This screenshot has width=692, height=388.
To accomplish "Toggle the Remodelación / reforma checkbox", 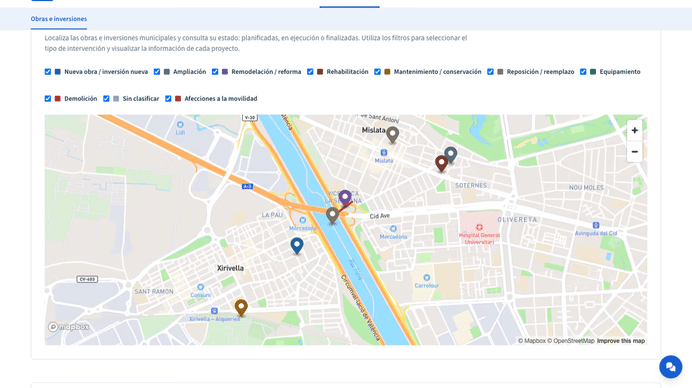I will (215, 72).
